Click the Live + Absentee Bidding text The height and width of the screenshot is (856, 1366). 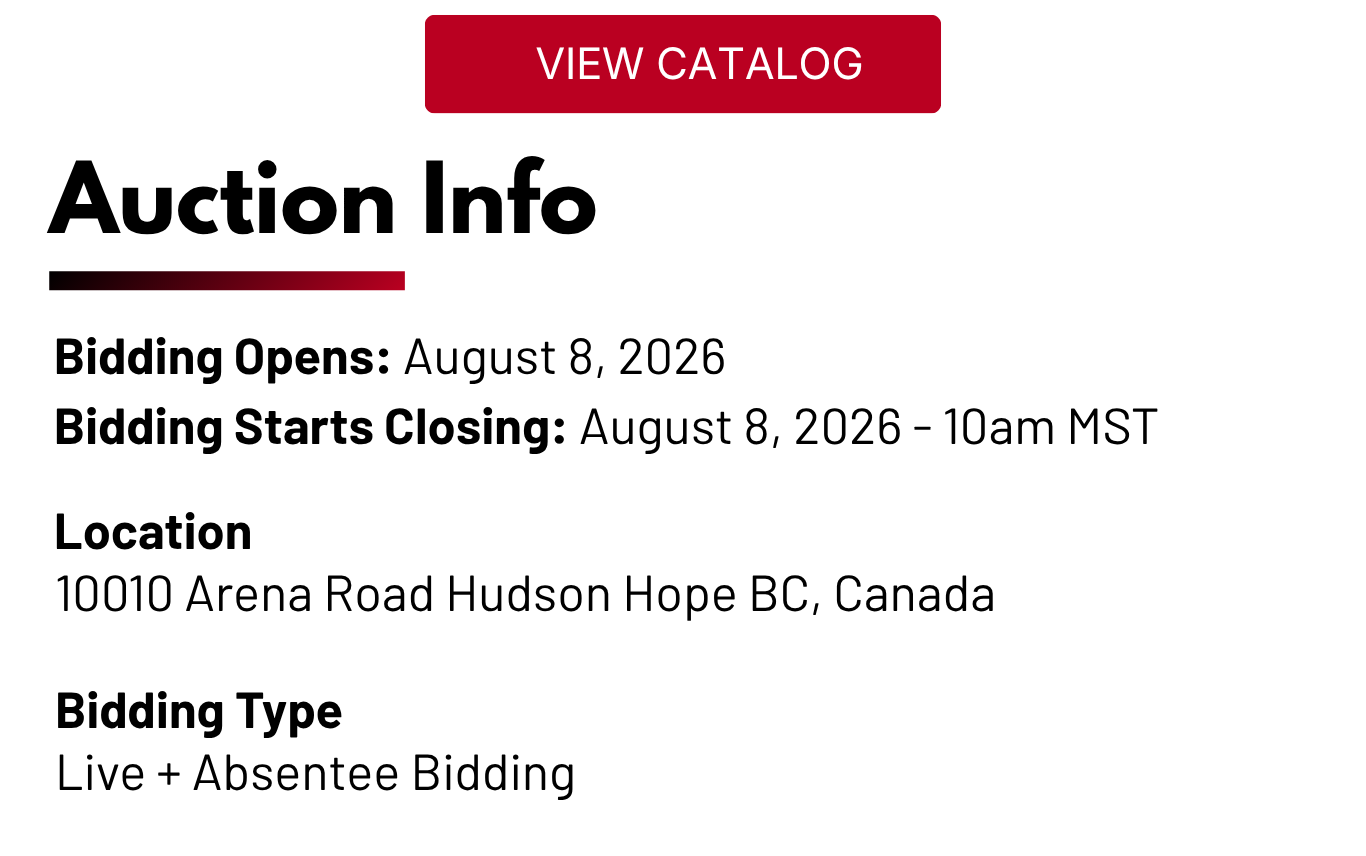(316, 774)
